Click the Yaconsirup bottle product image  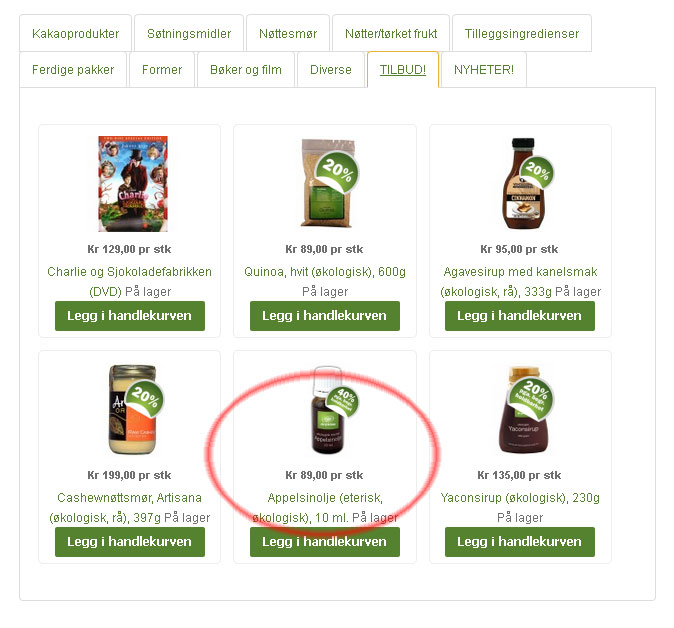525,410
